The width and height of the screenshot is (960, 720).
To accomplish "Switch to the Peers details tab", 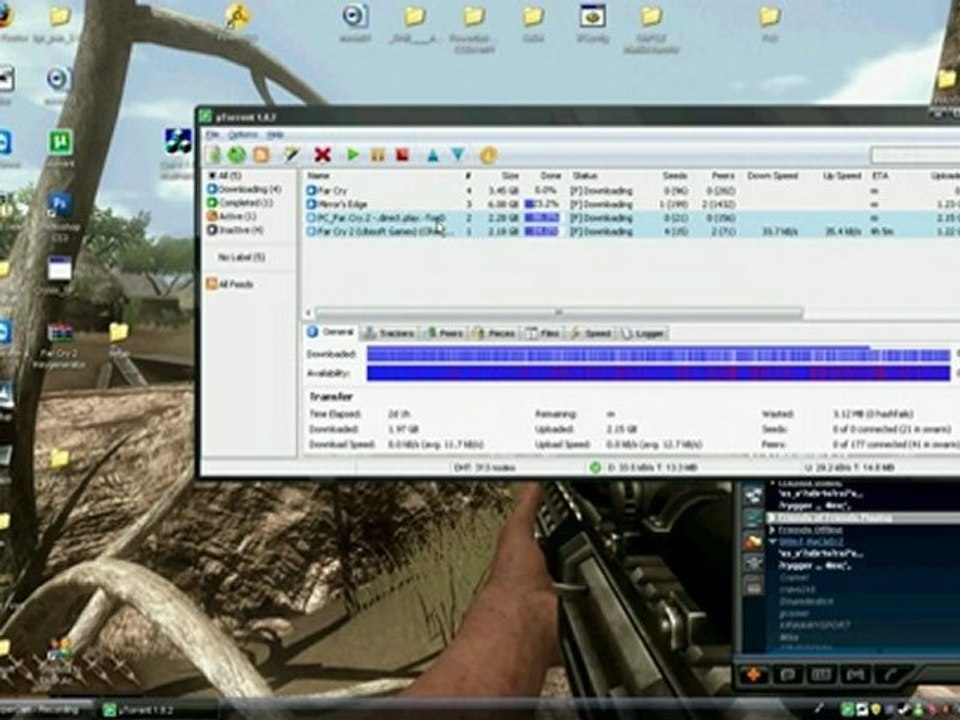I will click(x=444, y=333).
